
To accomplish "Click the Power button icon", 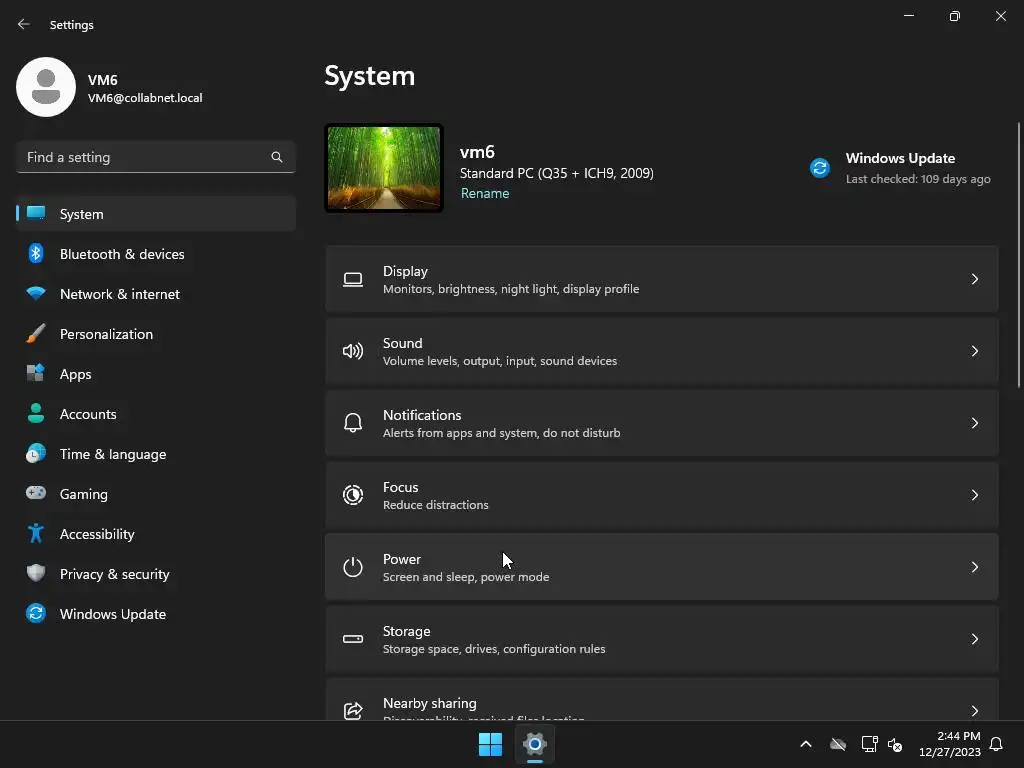I will point(353,567).
